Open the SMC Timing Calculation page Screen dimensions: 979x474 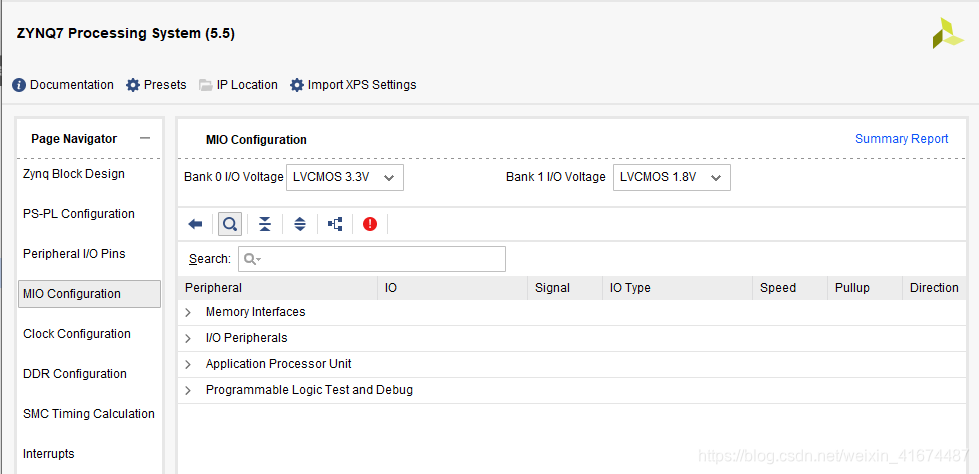(x=89, y=413)
